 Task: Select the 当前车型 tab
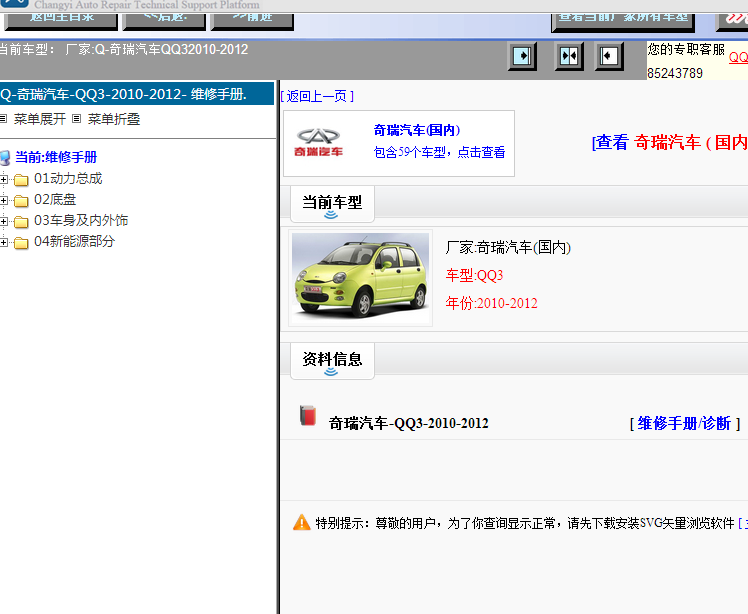[332, 204]
